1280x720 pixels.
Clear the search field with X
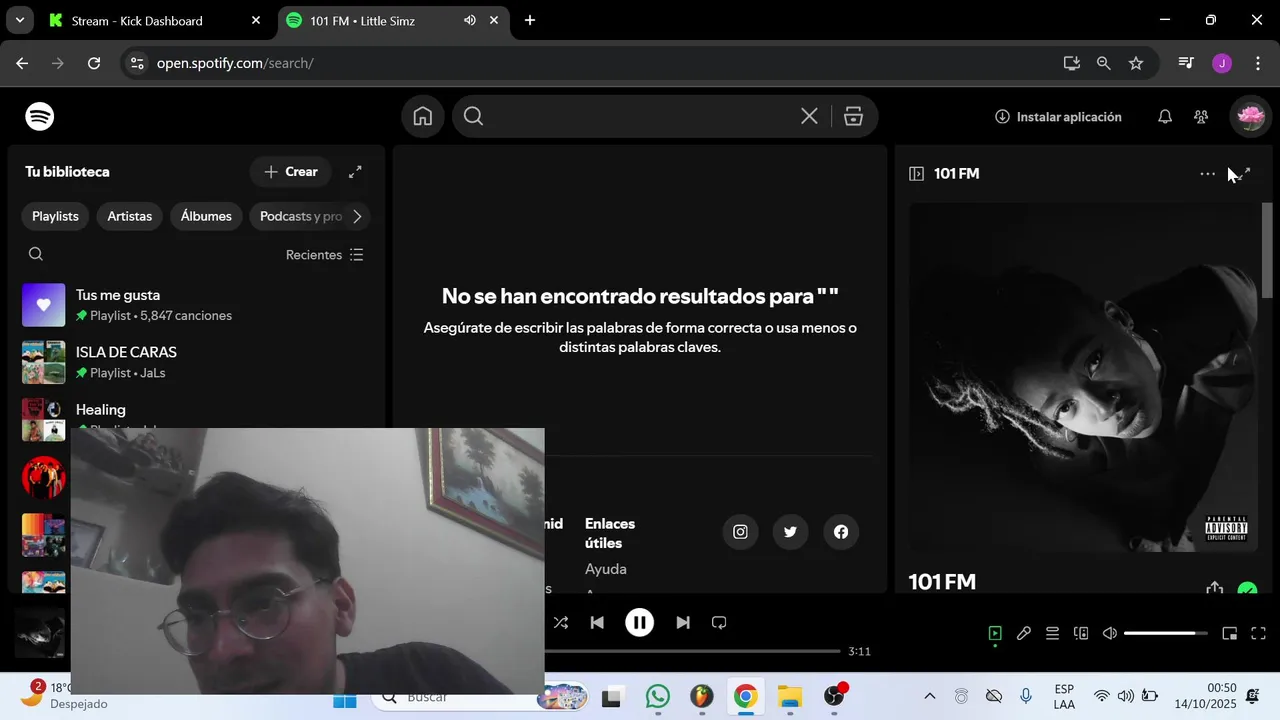pos(809,117)
